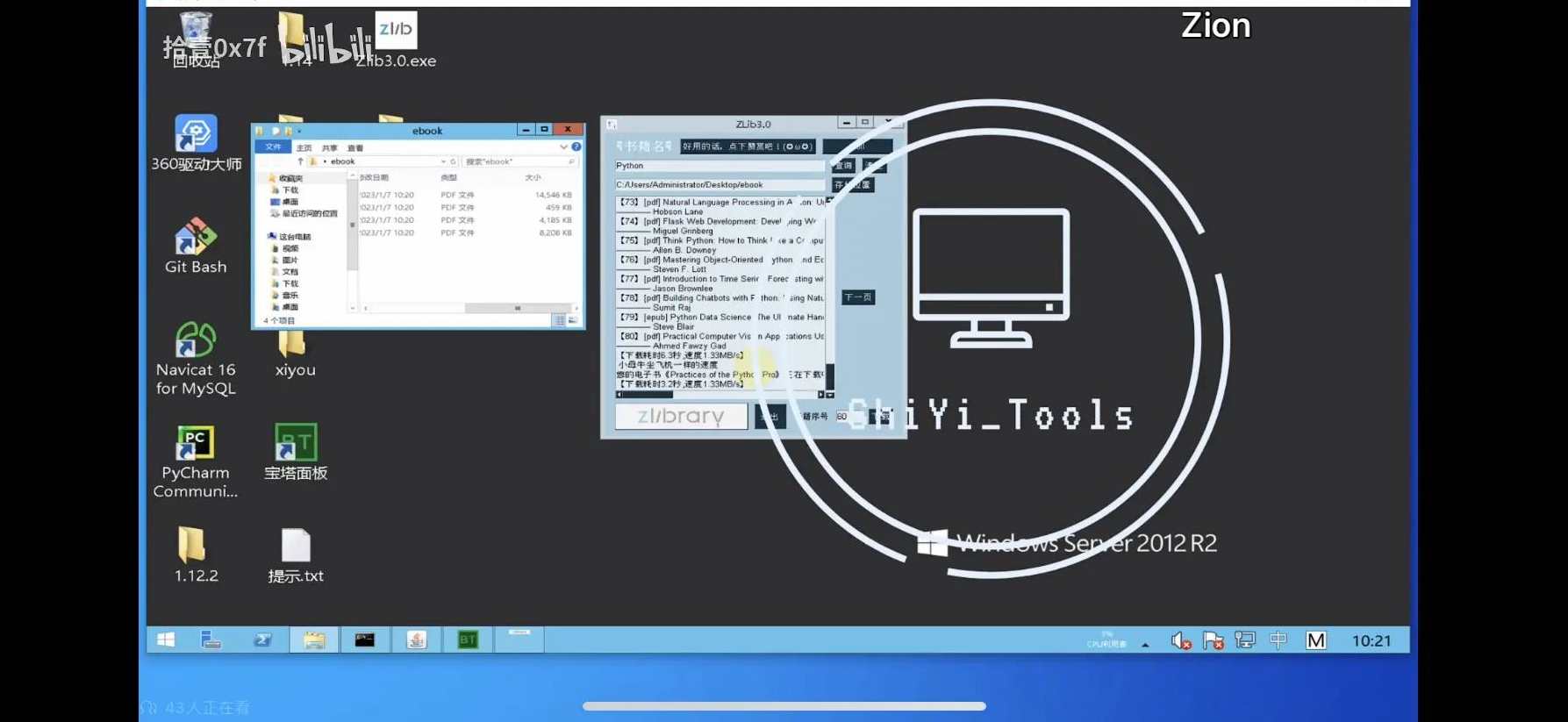Click the up arrow in ebook explorer
This screenshot has height=722, width=1568.
(x=300, y=161)
